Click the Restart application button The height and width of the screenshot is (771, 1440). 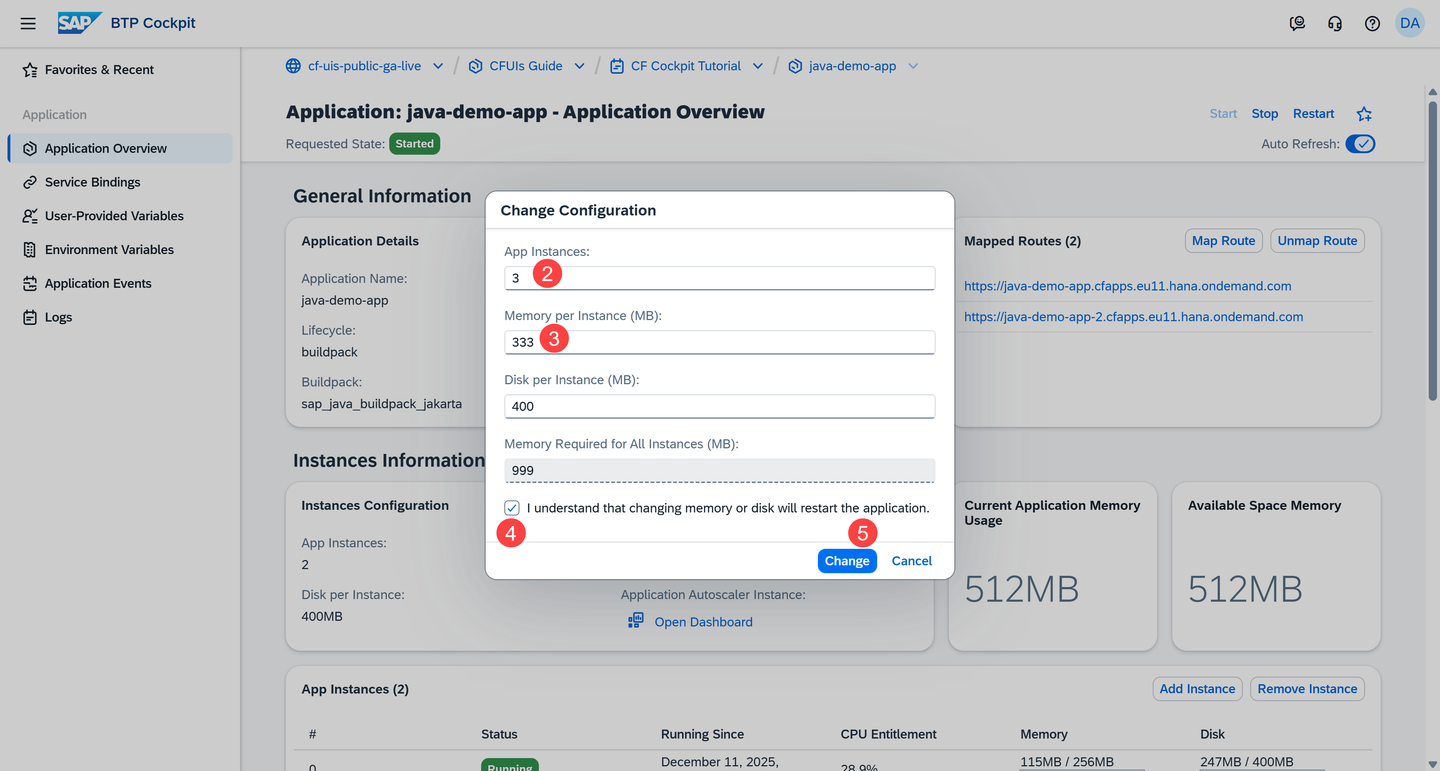pyautogui.click(x=1314, y=114)
